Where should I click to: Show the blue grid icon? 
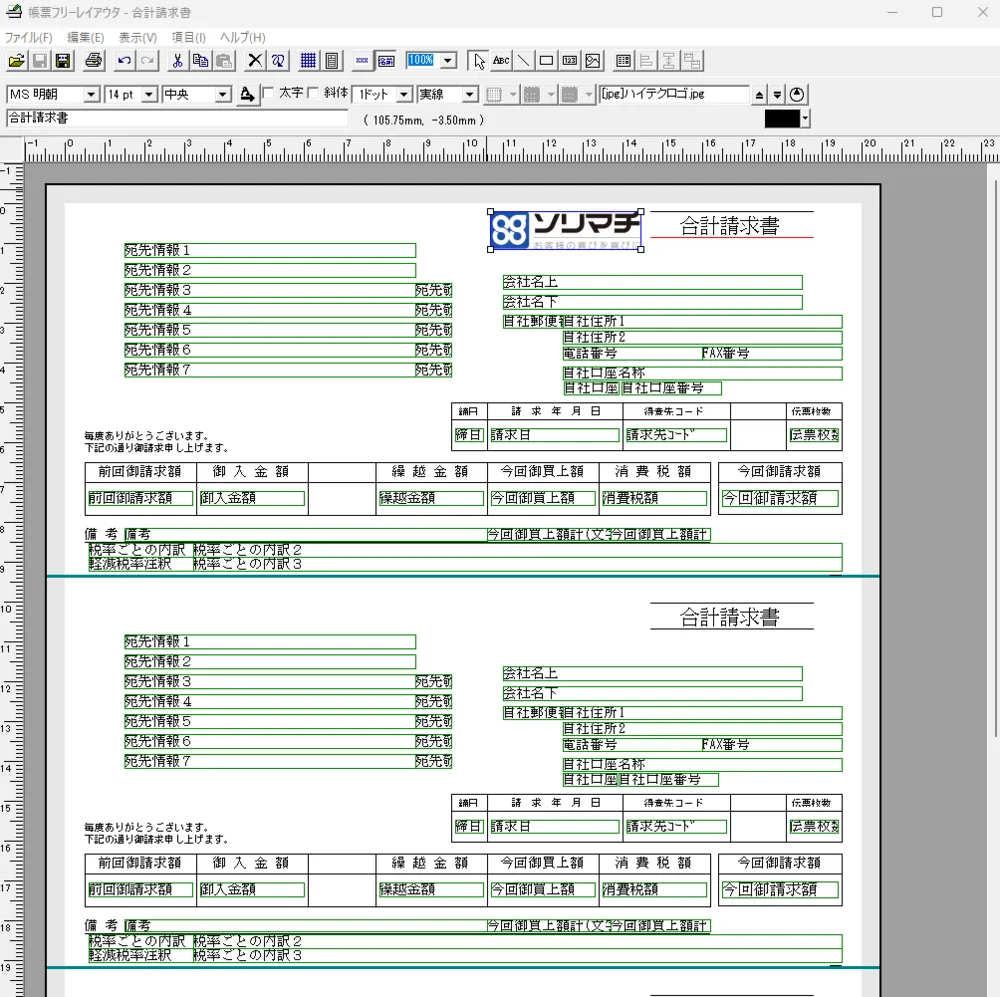click(x=309, y=61)
